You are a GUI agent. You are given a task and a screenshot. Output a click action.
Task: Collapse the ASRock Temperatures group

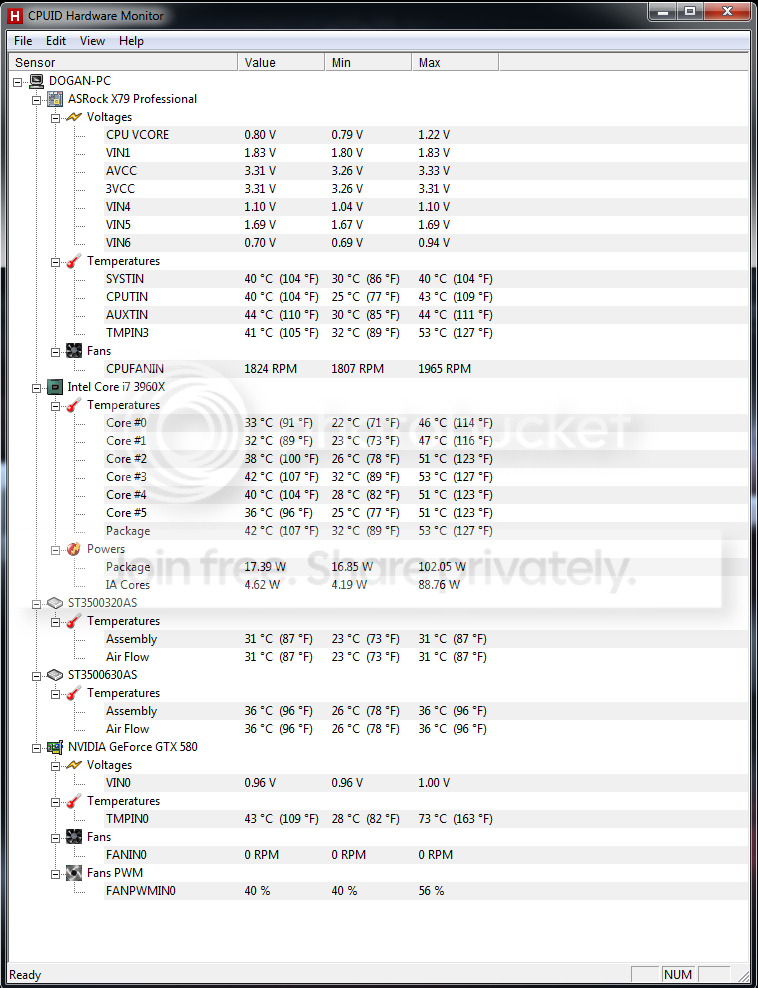click(55, 261)
